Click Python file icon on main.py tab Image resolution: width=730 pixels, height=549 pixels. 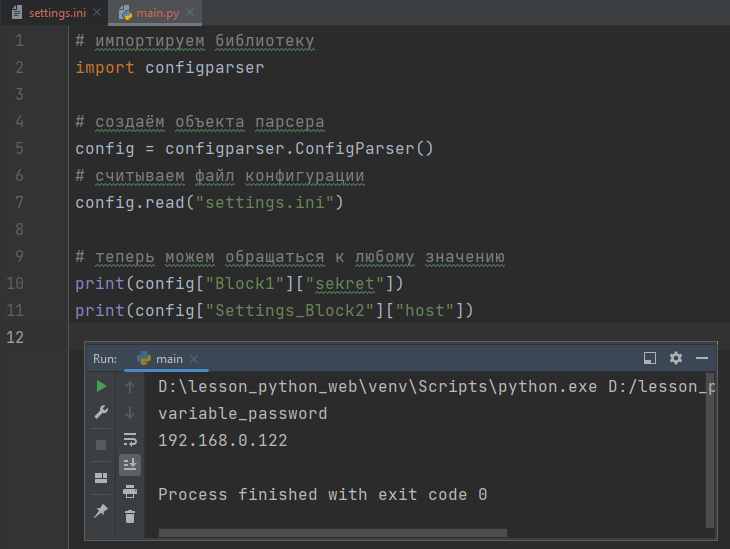tap(125, 13)
